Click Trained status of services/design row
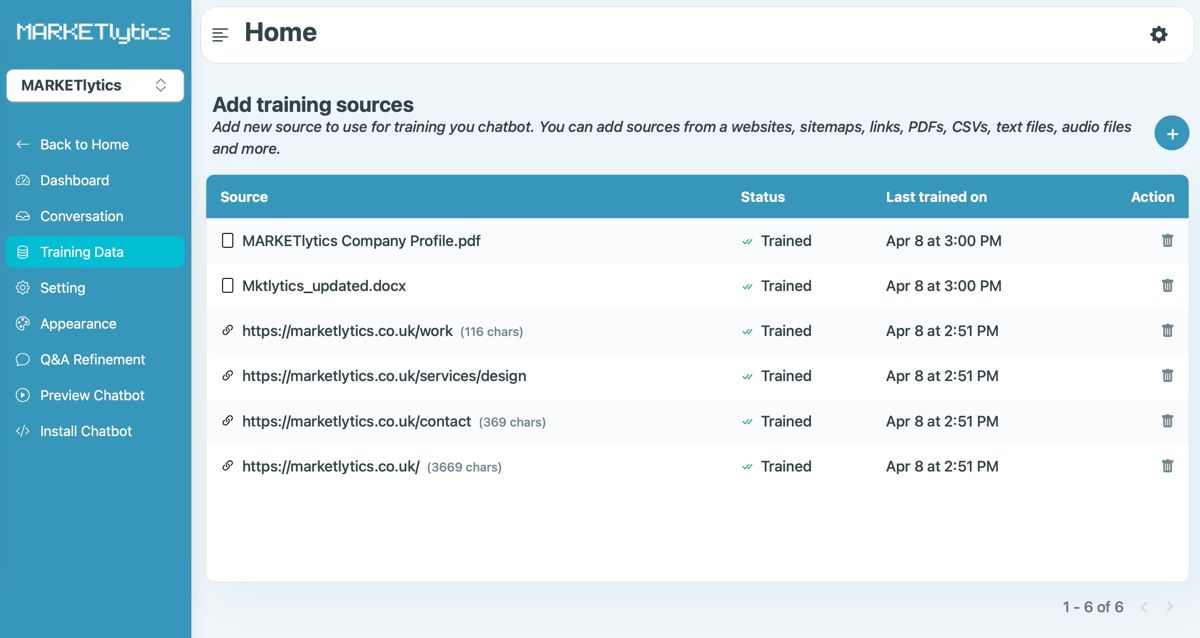This screenshot has height=638, width=1200. (777, 376)
